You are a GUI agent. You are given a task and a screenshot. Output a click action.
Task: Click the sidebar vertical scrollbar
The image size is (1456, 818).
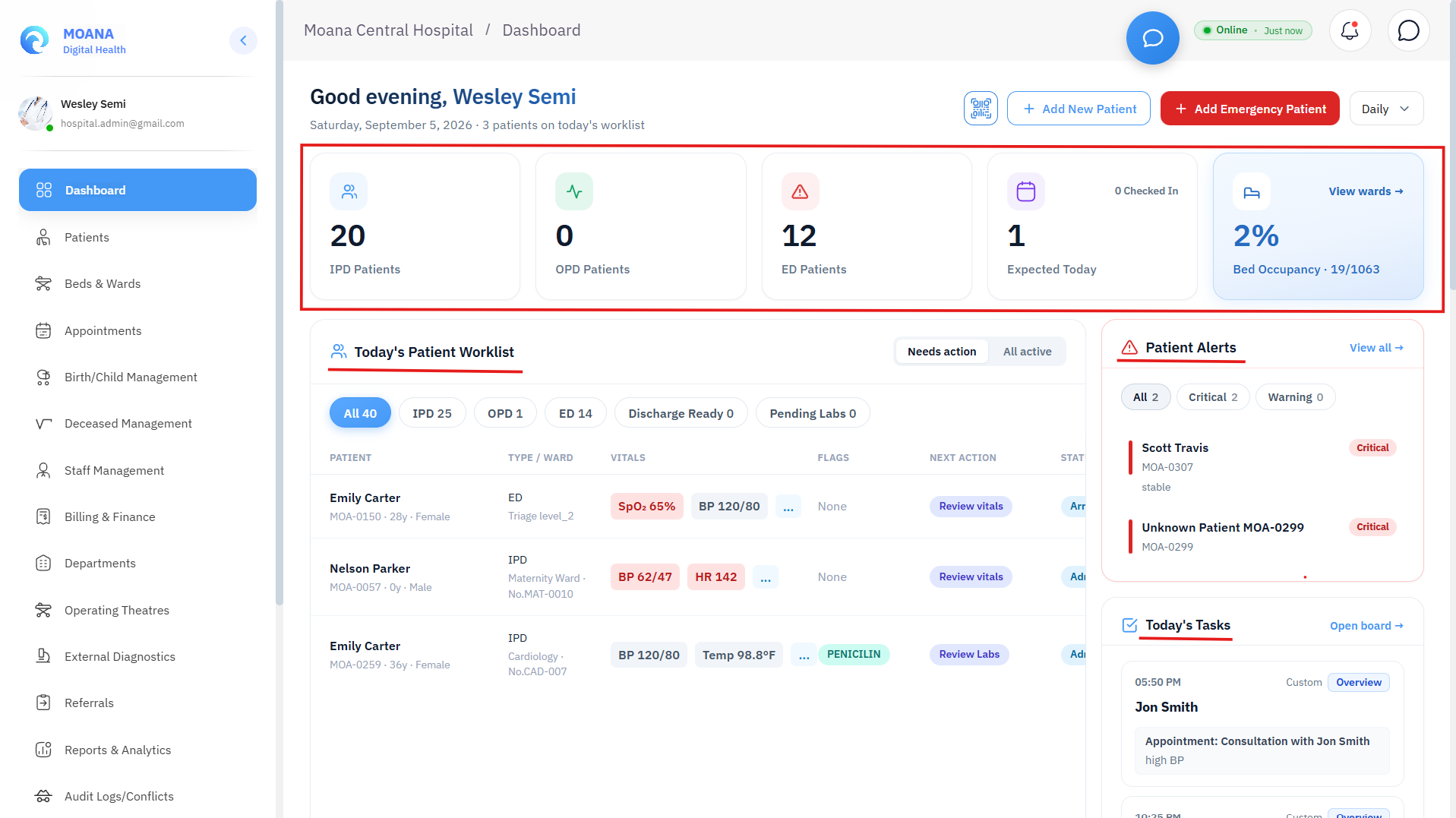[279, 304]
